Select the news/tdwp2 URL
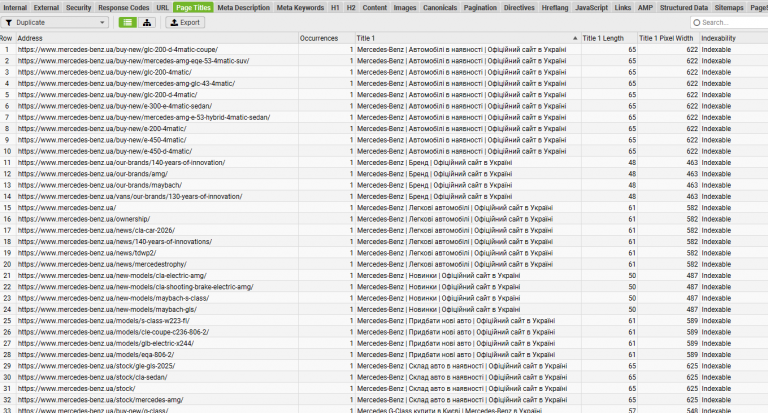This screenshot has height=413, width=768. 87,253
